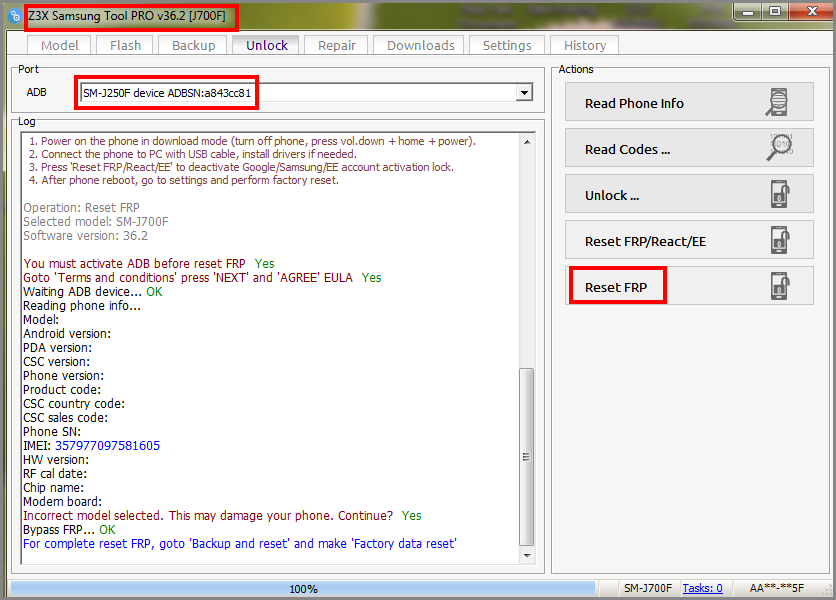The width and height of the screenshot is (836, 600).
Task: Minimize the Z3X Samsung Tool window
Action: point(748,11)
